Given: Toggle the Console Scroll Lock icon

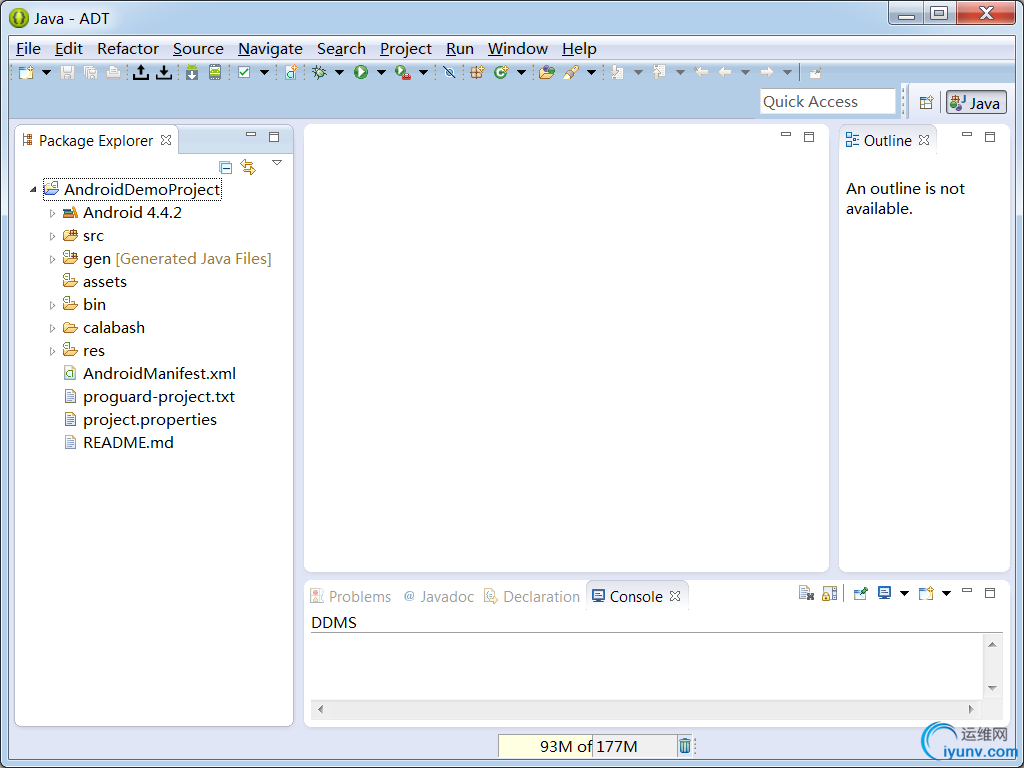Looking at the screenshot, I should tap(829, 593).
